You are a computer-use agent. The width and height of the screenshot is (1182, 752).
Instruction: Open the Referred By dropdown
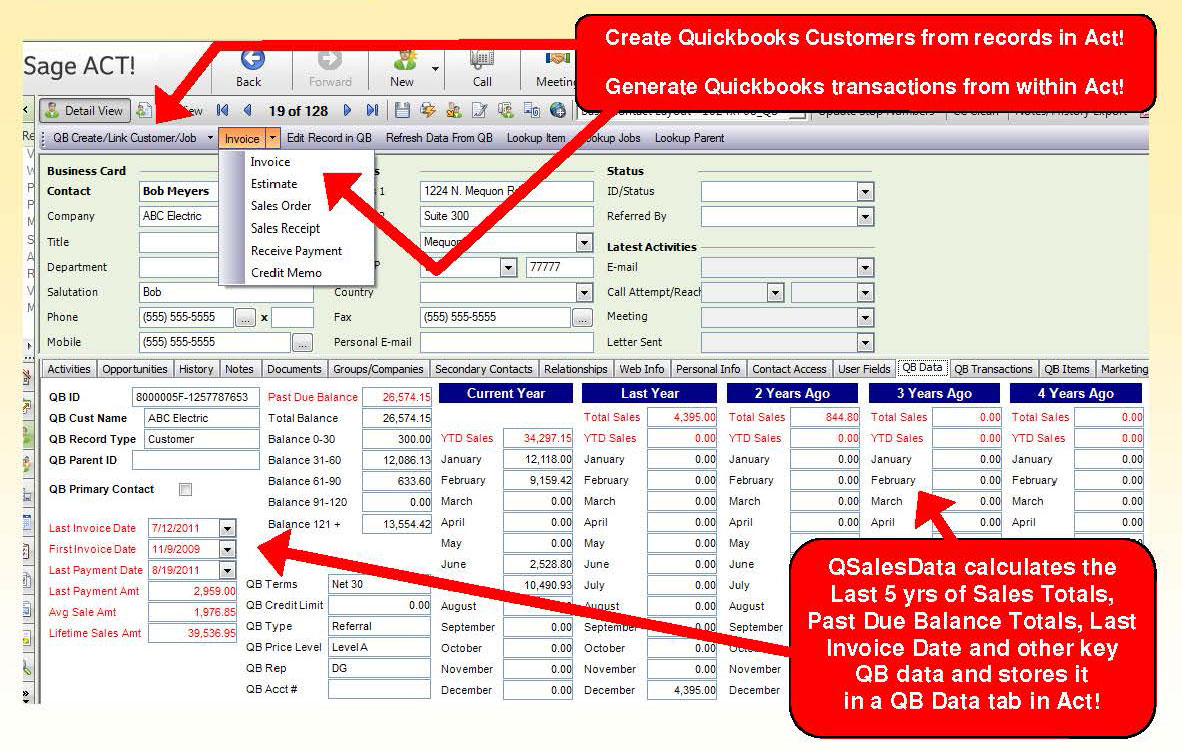tap(865, 217)
